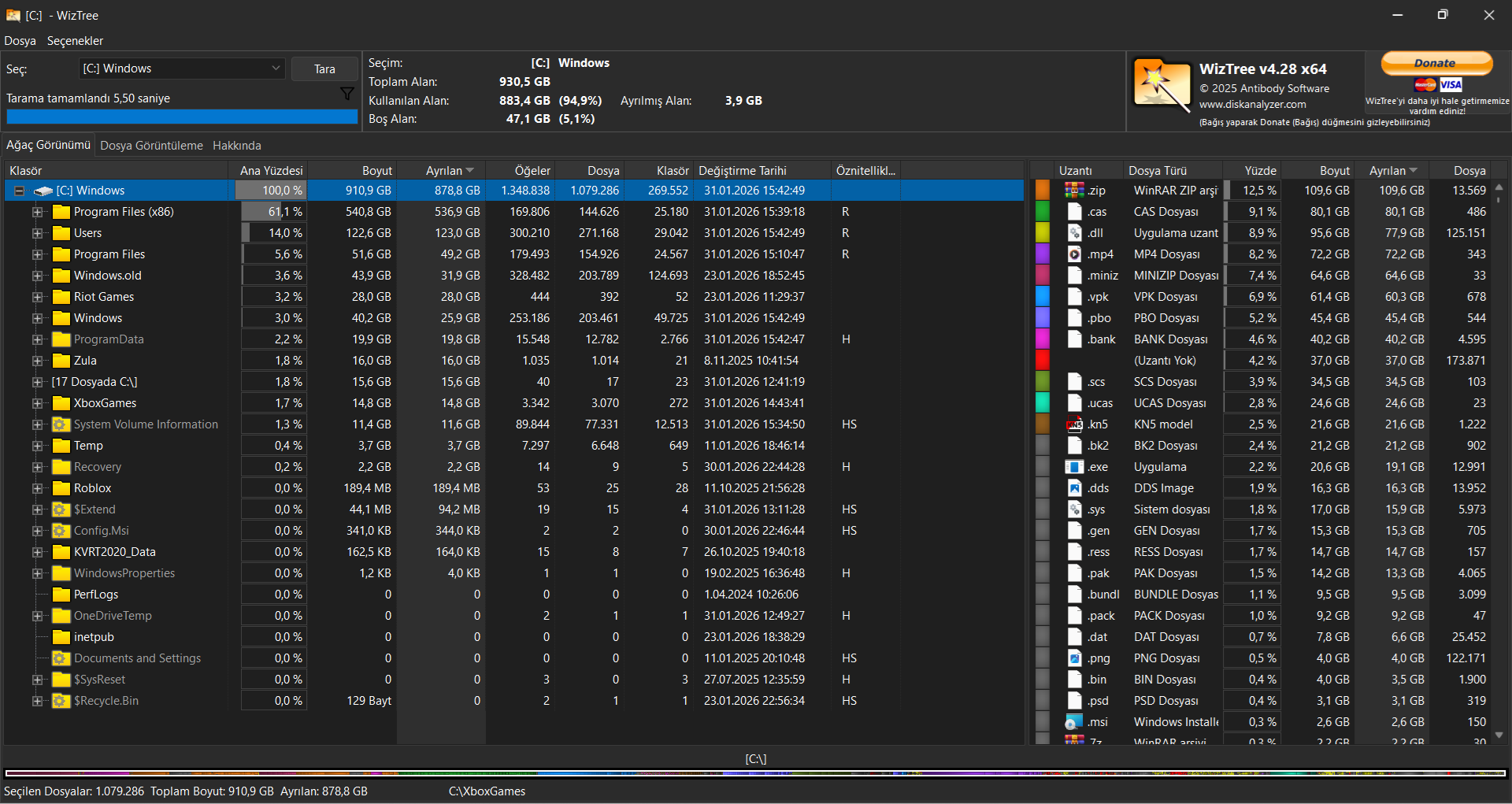
Task: Click the scan progress bar
Action: click(182, 117)
